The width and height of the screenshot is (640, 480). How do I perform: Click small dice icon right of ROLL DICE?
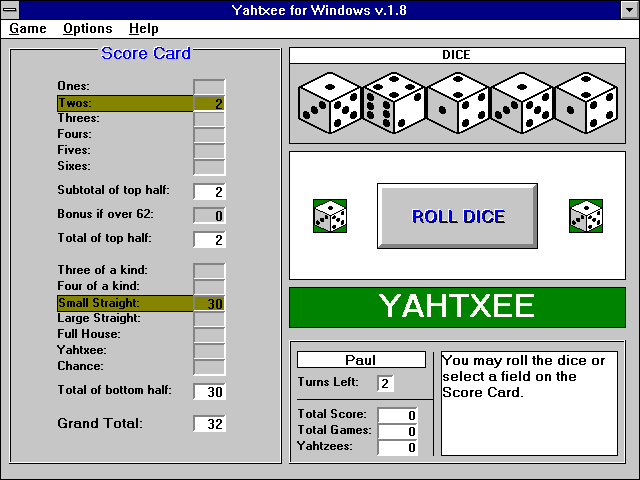click(x=586, y=216)
